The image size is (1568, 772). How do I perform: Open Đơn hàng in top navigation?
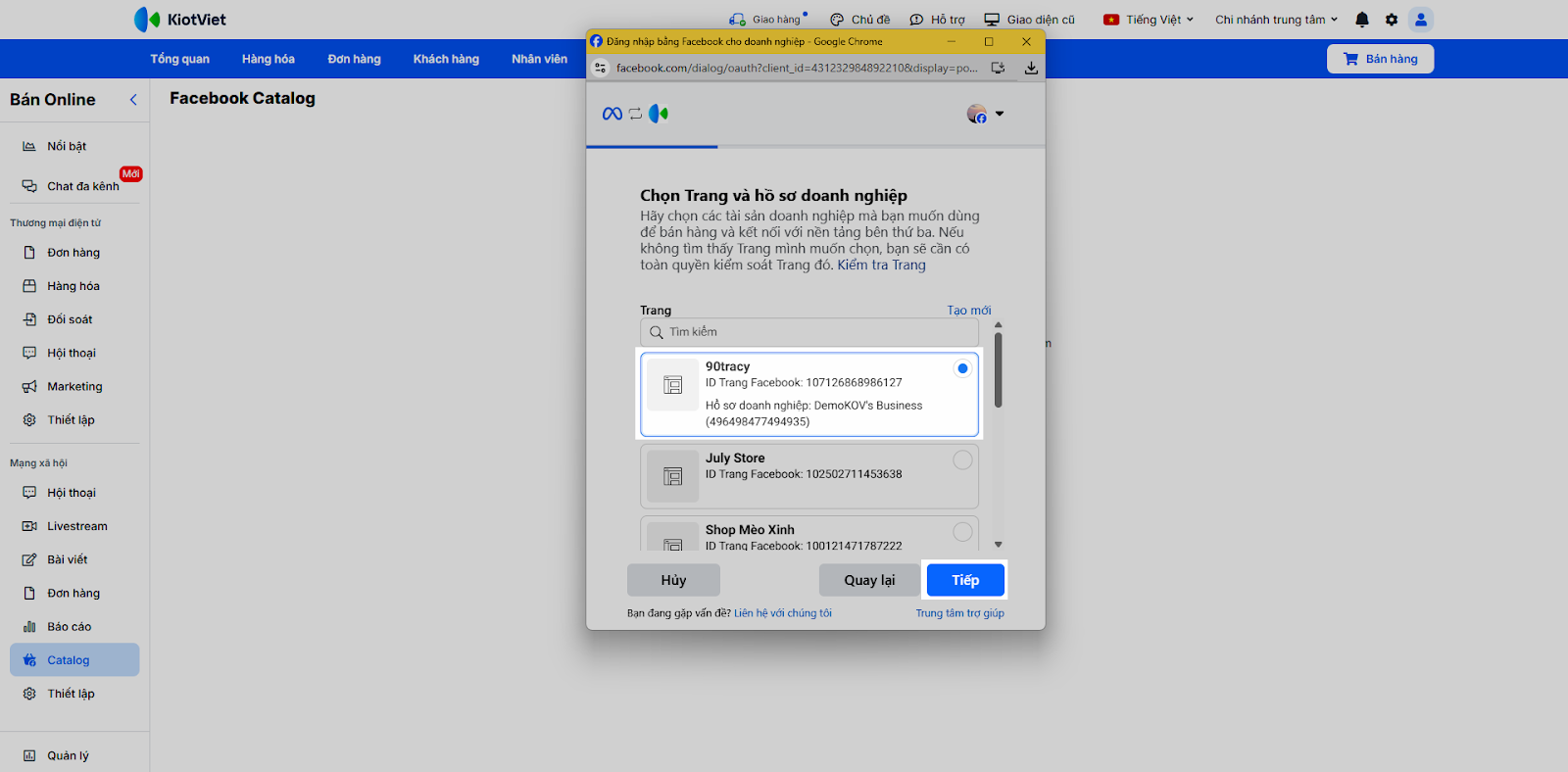coord(354,59)
